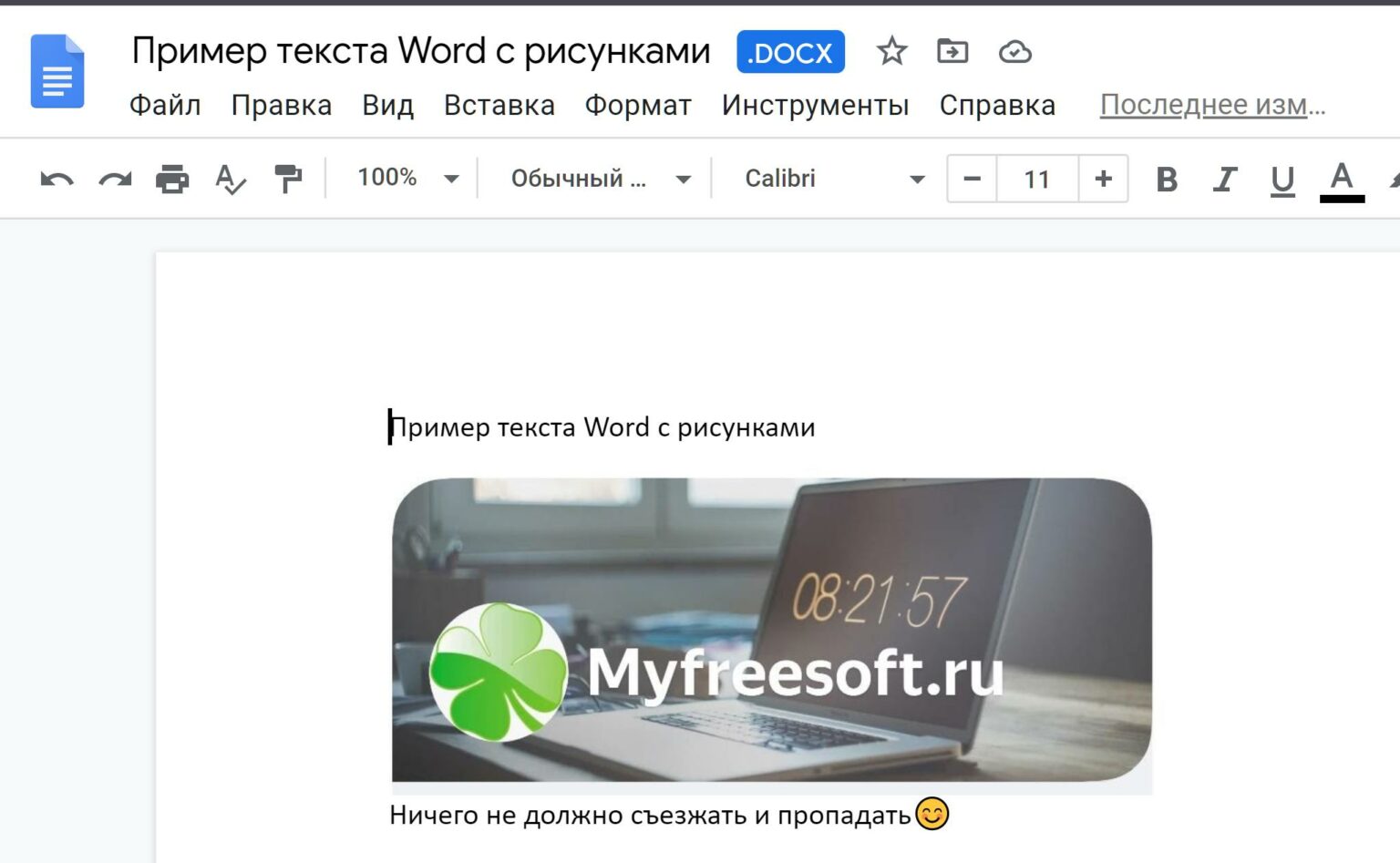The height and width of the screenshot is (863, 1400).
Task: Rename the document title
Action: pos(420,51)
